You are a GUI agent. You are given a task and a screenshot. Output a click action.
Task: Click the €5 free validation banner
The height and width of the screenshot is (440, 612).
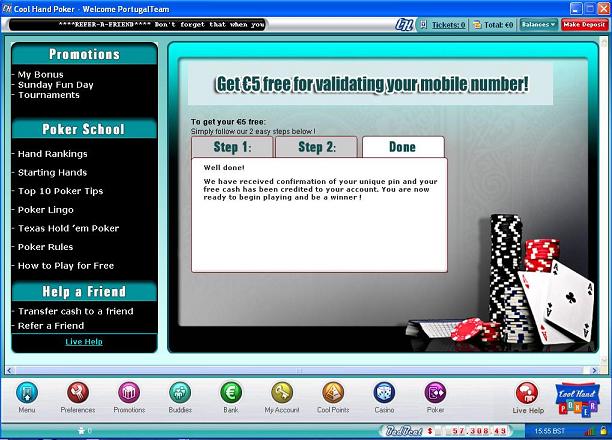[x=371, y=84]
